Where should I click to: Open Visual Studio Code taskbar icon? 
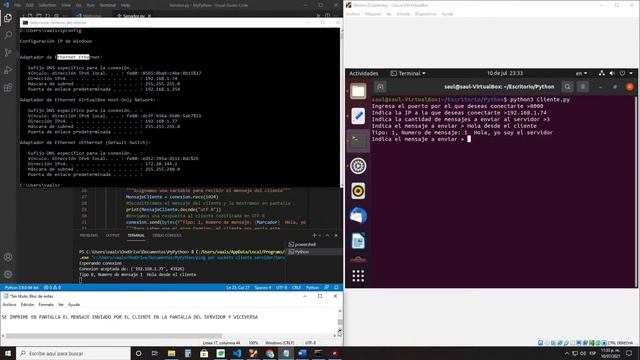(x=237, y=353)
